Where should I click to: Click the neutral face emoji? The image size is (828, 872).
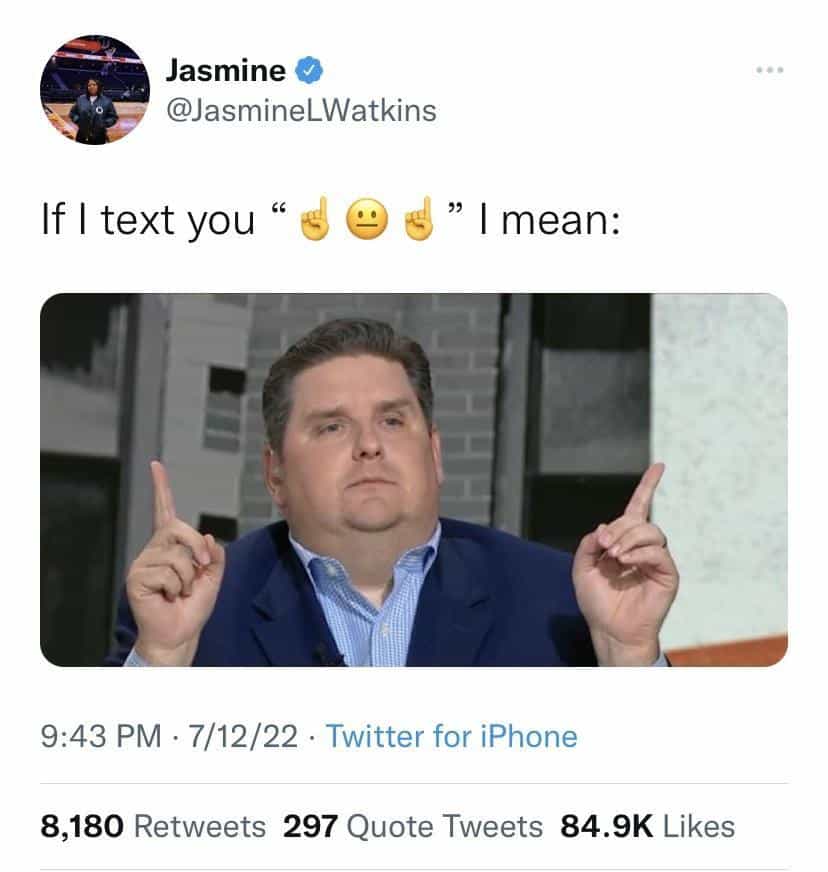[367, 220]
